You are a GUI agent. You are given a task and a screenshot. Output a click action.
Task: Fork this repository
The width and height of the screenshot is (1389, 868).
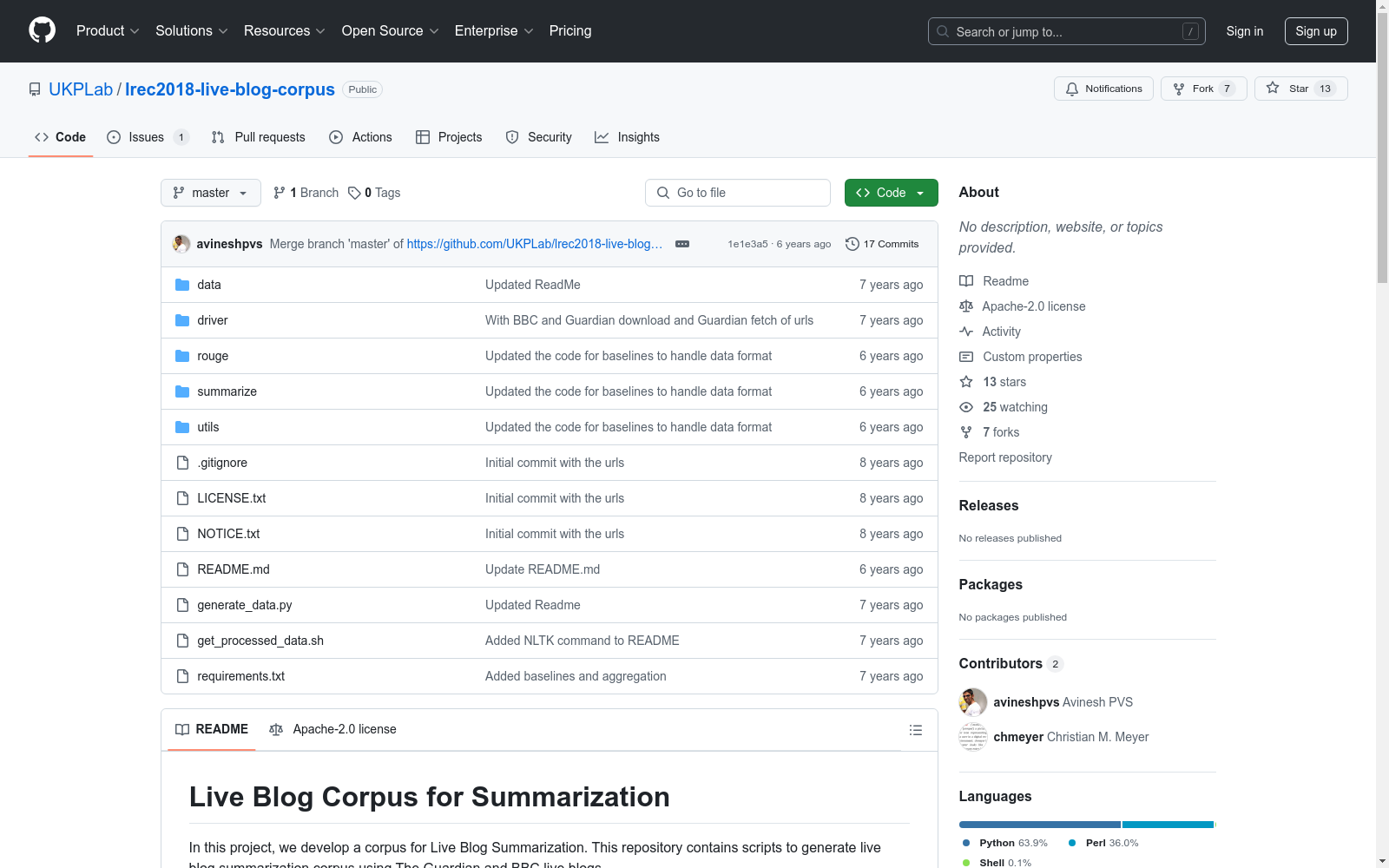1203,89
